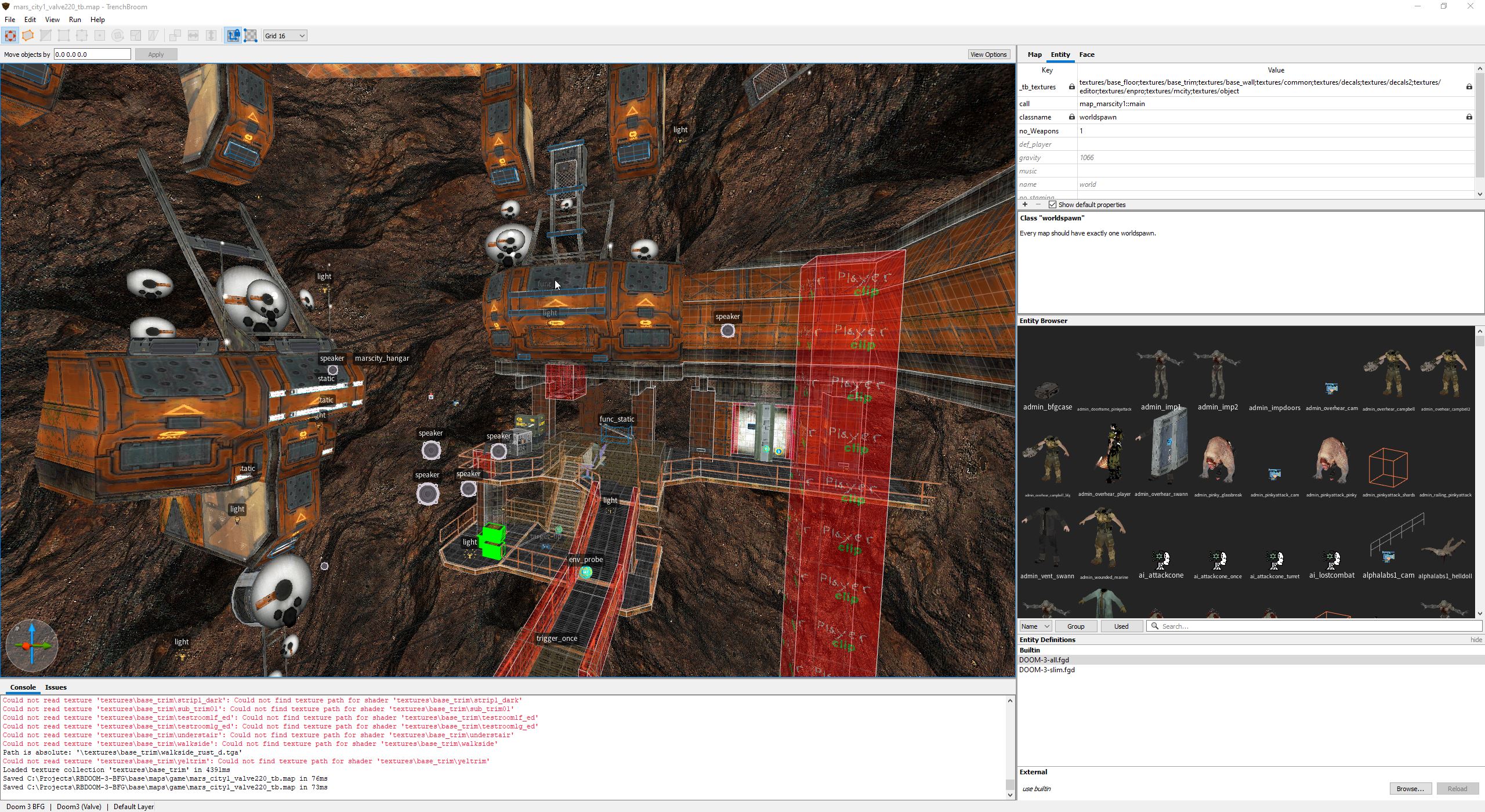Click the duplicate objects icon
1485x812 pixels.
coord(175,36)
